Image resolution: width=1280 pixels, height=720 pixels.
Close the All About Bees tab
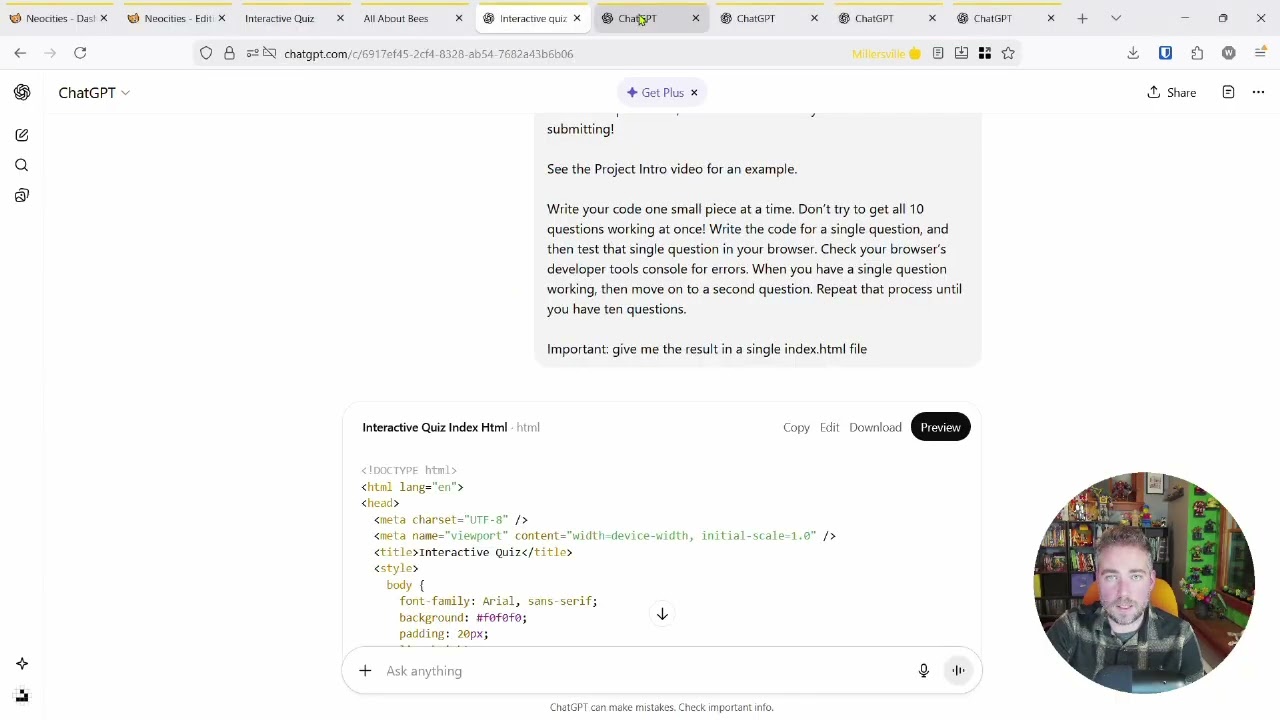pyautogui.click(x=459, y=18)
